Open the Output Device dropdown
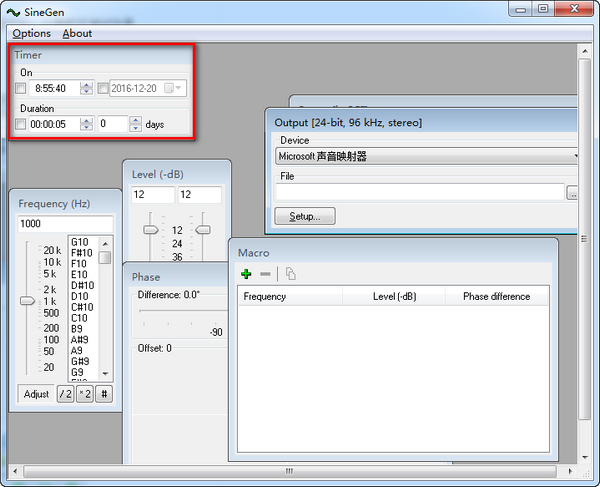Viewport: 600px width, 487px height. tap(575, 156)
